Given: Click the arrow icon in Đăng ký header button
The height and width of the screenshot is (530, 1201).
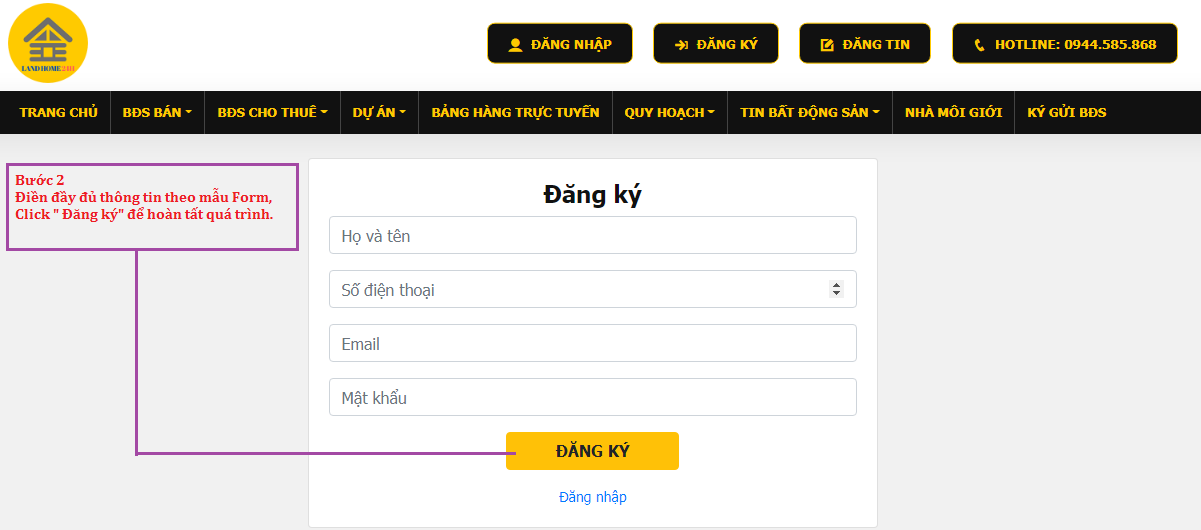Looking at the screenshot, I should tap(681, 45).
